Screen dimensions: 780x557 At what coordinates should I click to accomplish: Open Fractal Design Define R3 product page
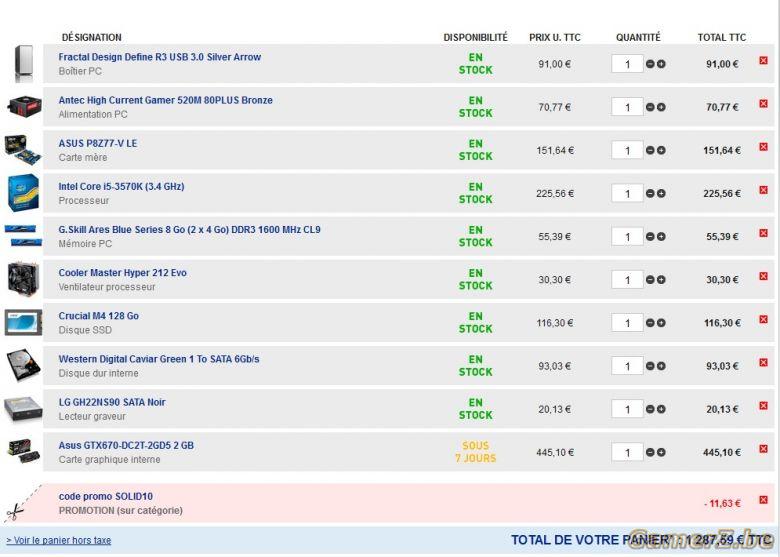click(160, 57)
